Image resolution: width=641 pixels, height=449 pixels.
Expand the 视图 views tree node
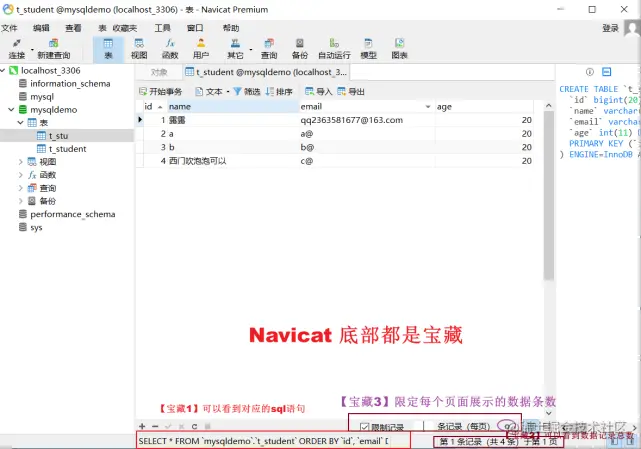click(x=20, y=162)
